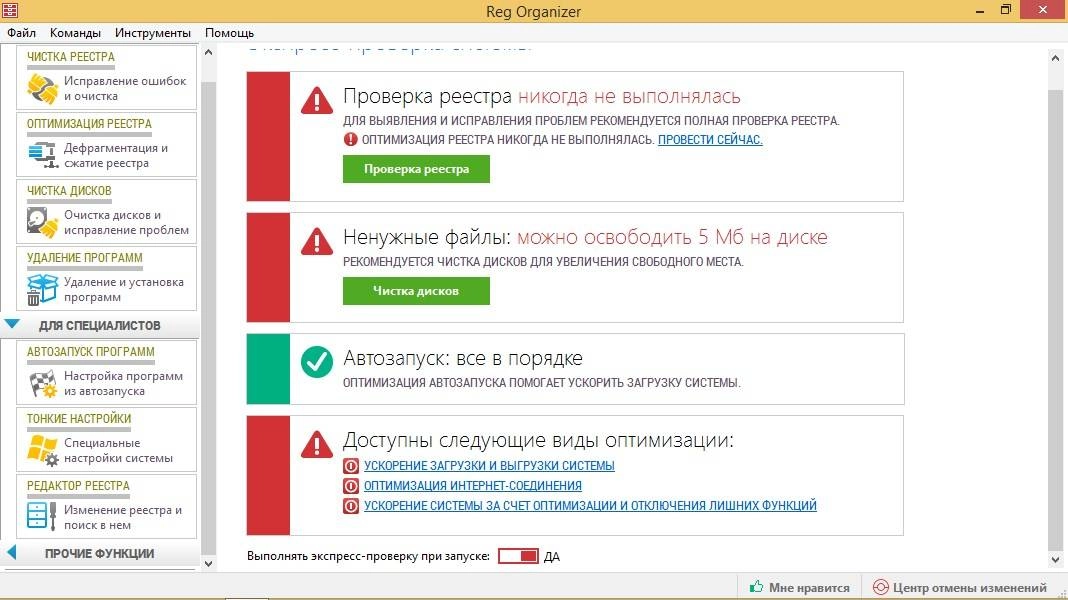Open the Помощь menu
The width and height of the screenshot is (1068, 600).
click(x=230, y=33)
